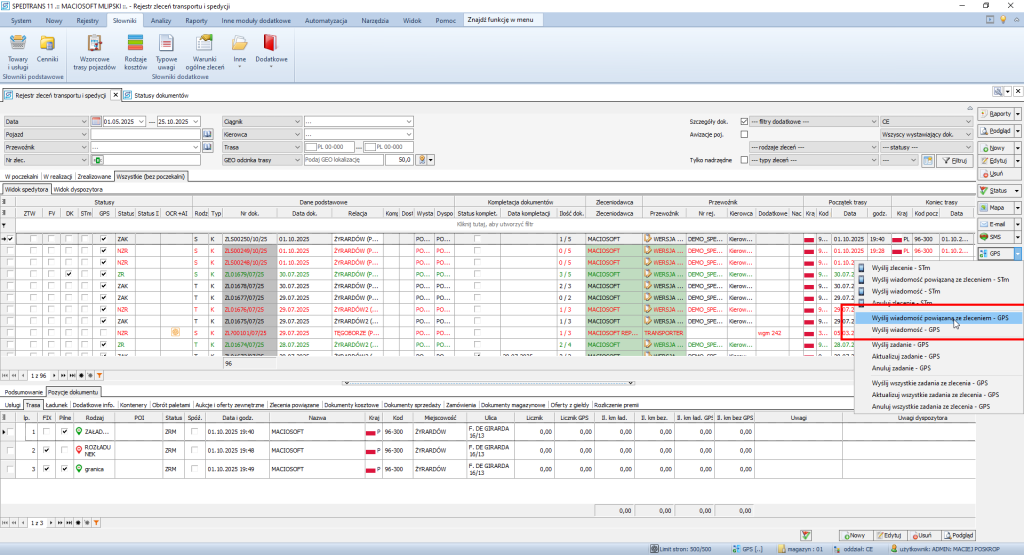
Task: Click the Dodatkowe red book icon
Action: pos(271,44)
